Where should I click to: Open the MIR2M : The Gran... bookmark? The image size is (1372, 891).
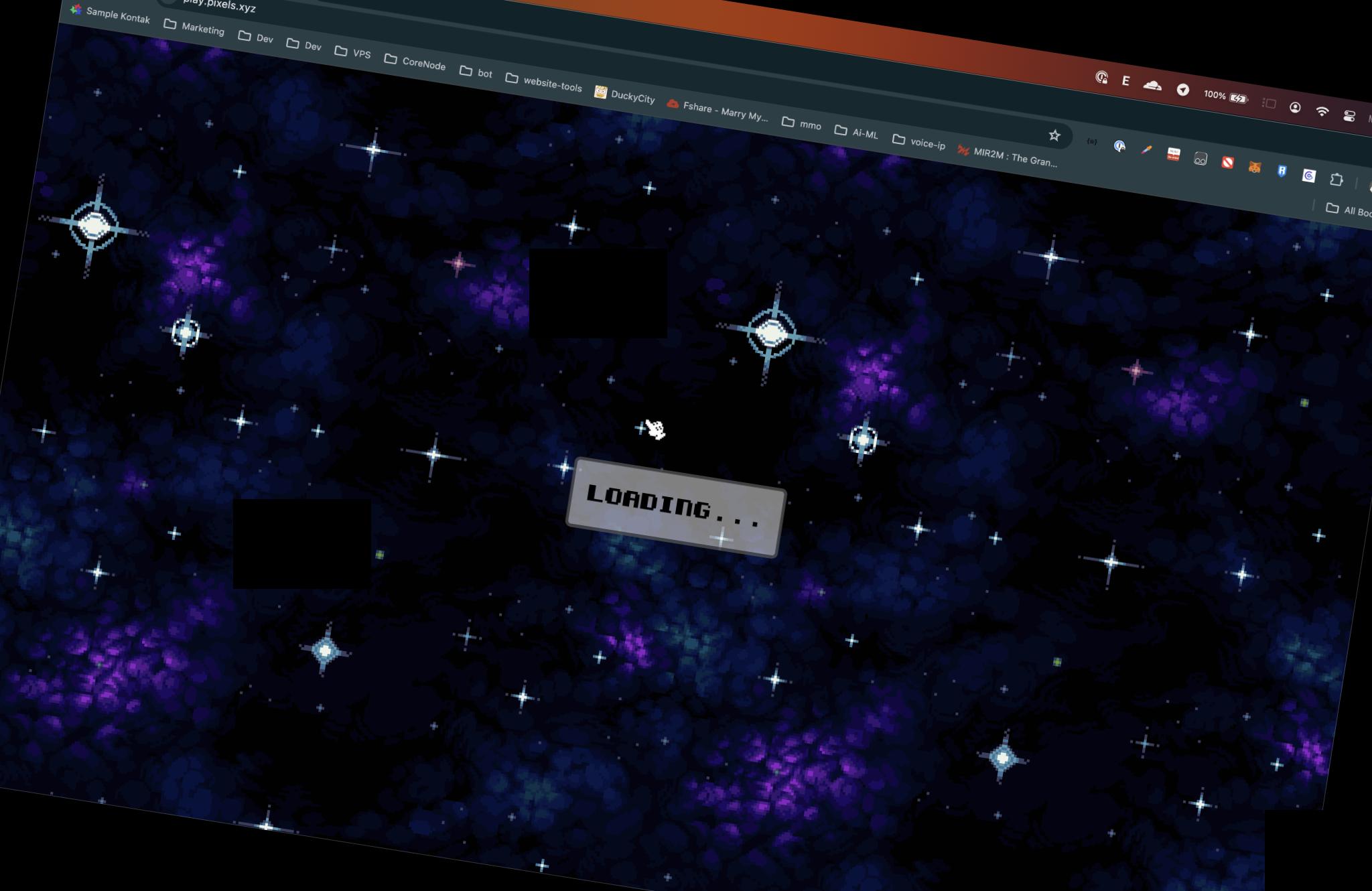[x=1008, y=156]
